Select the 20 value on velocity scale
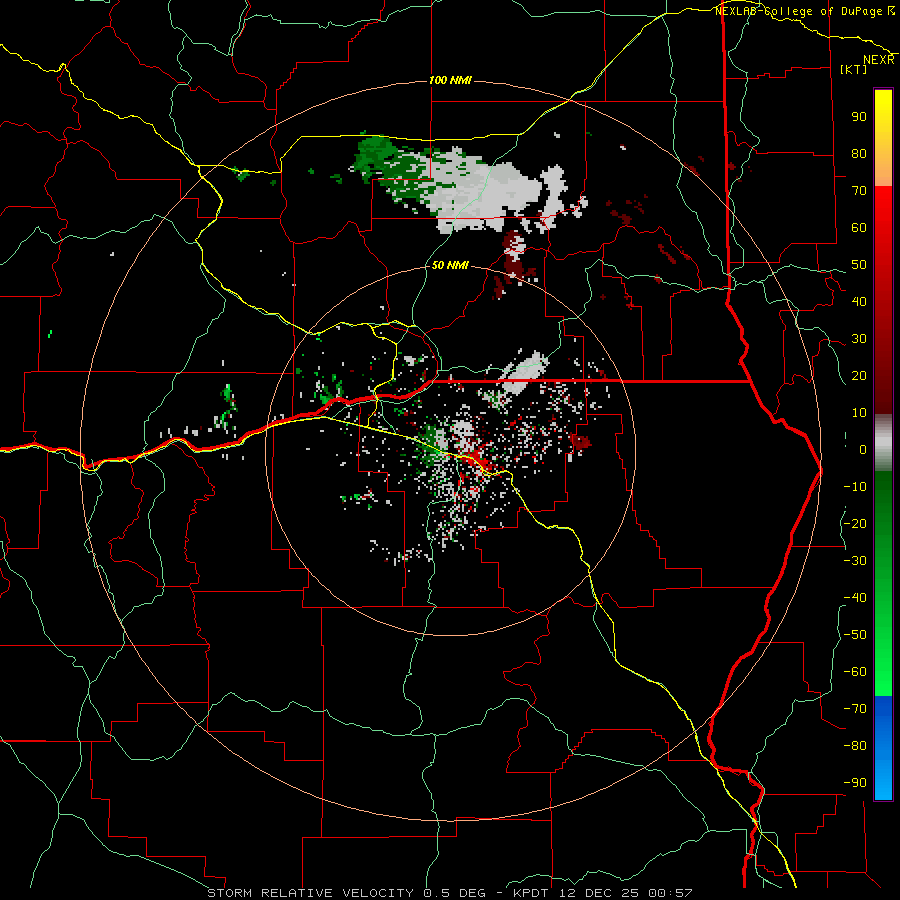Image resolution: width=900 pixels, height=900 pixels. coord(859,375)
